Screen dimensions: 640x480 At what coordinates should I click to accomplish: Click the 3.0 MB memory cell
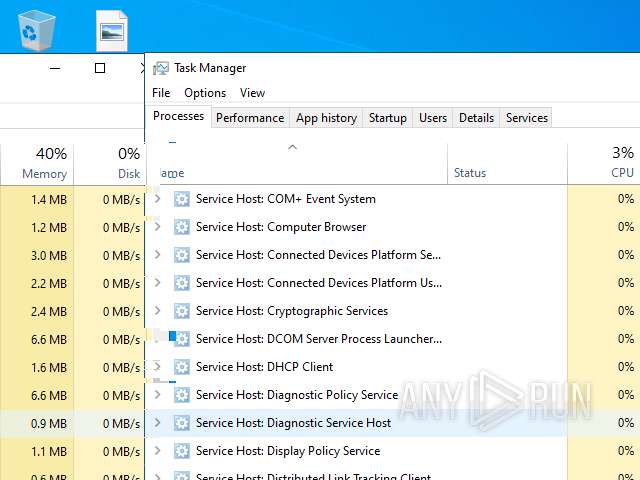37,256
